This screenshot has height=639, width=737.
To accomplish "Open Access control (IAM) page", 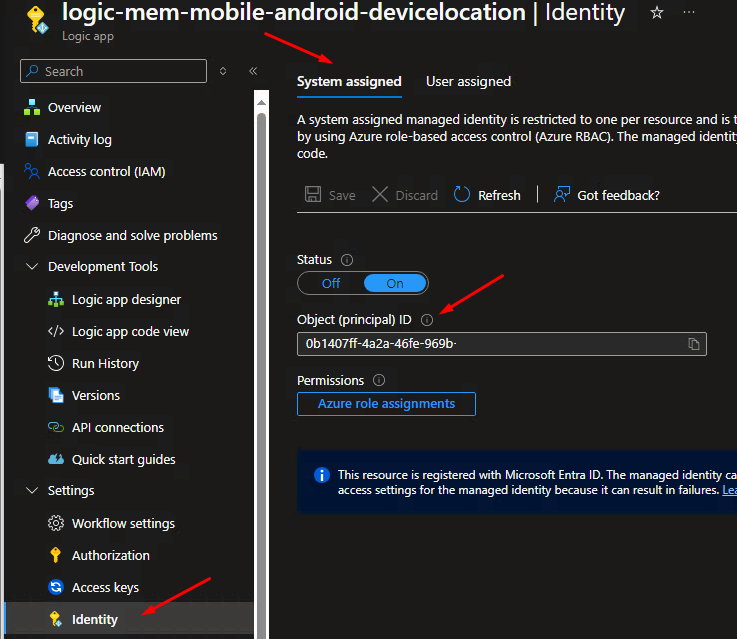I will 106,171.
